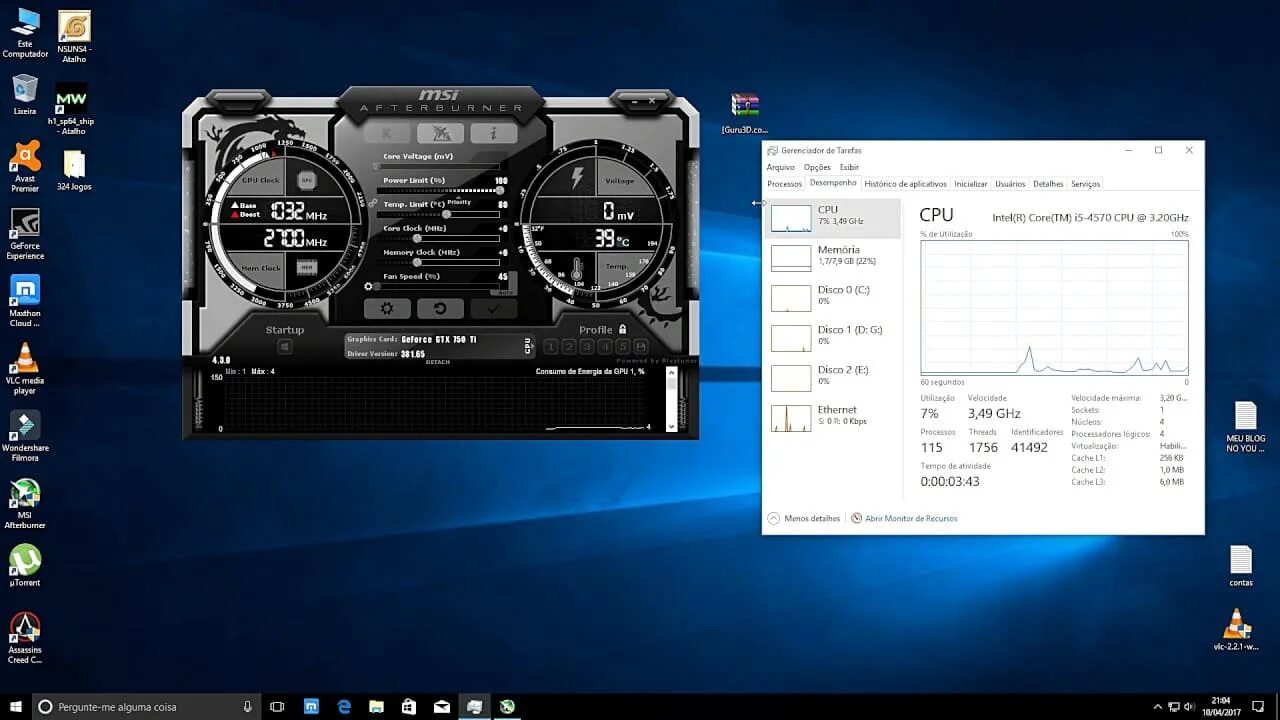
Task: Click the overclock scanner icon in Afterburner
Action: click(440, 133)
